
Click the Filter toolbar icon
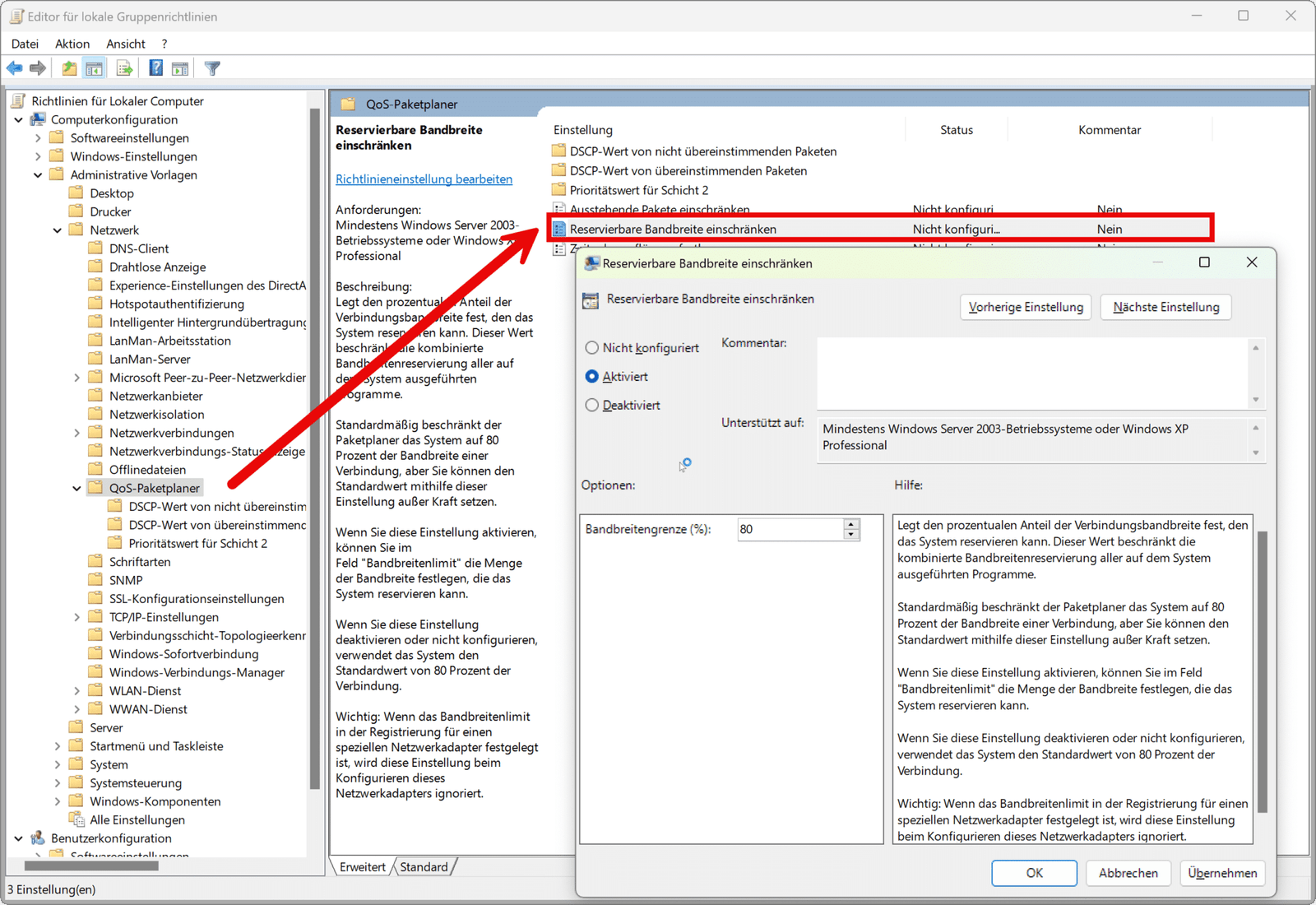[x=211, y=67]
